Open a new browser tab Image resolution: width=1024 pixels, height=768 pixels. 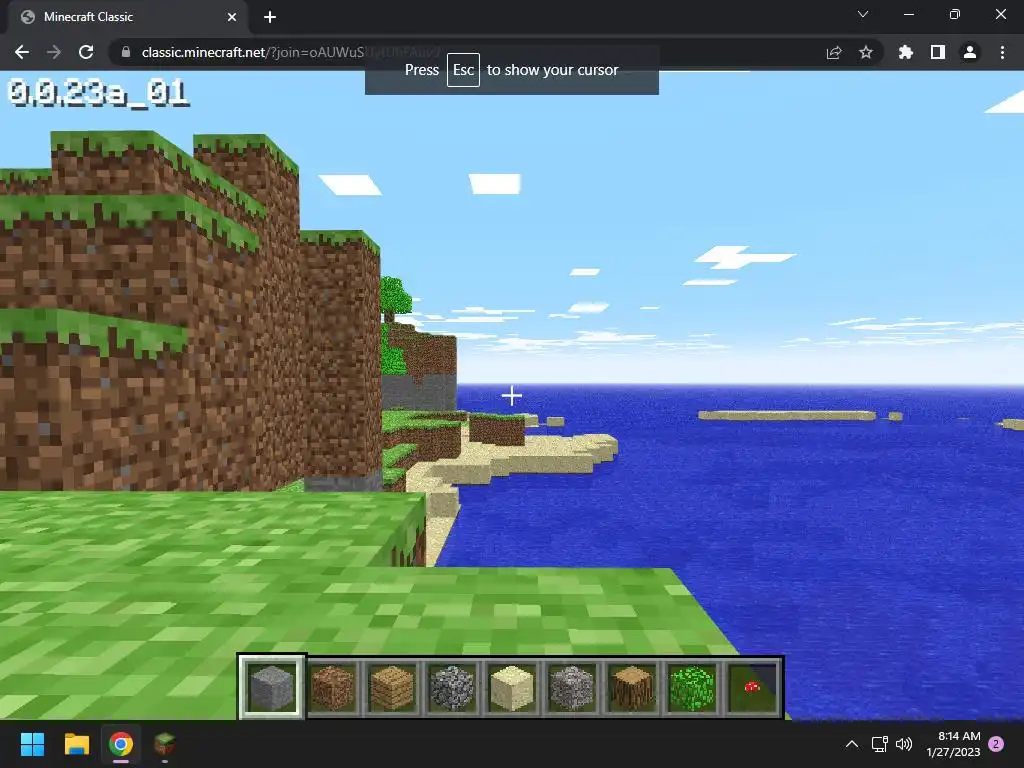(270, 17)
